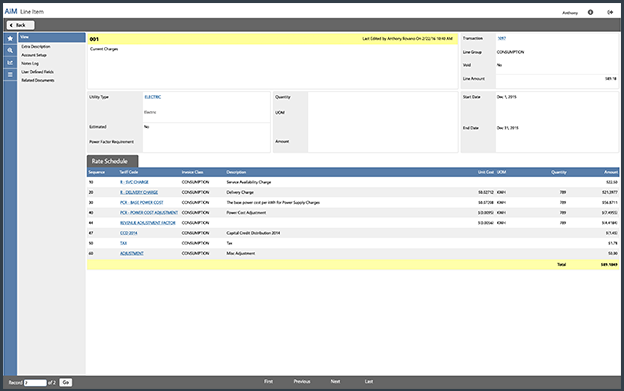Screen dimensions: 624x391
Task: Open the search magnifier icon in sidebar
Action: tap(10, 50)
